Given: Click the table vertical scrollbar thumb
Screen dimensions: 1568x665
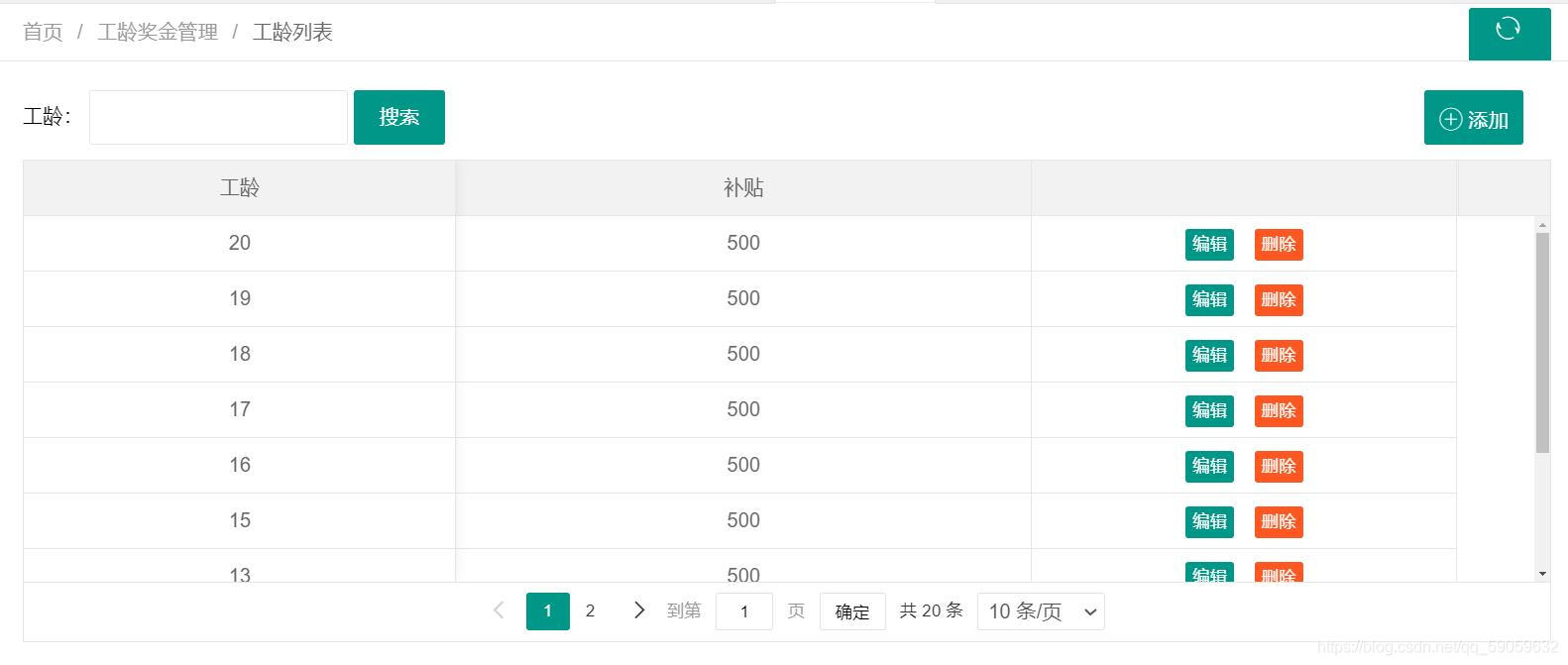Looking at the screenshot, I should pos(1542,342).
